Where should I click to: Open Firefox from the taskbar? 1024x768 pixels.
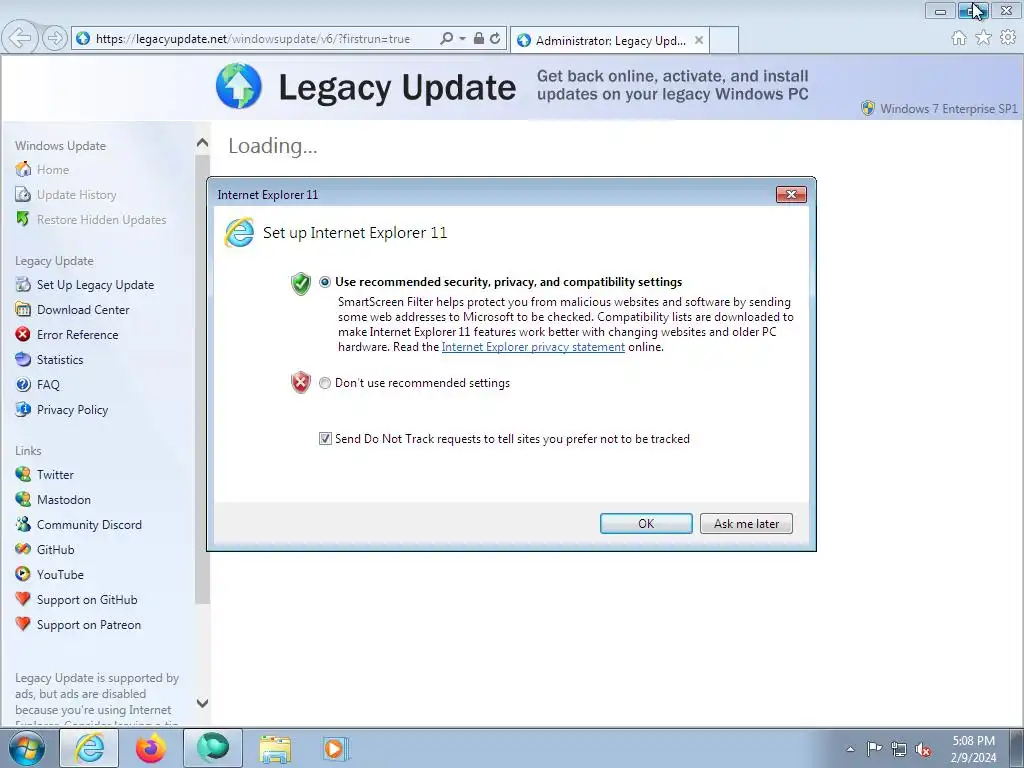pos(151,748)
